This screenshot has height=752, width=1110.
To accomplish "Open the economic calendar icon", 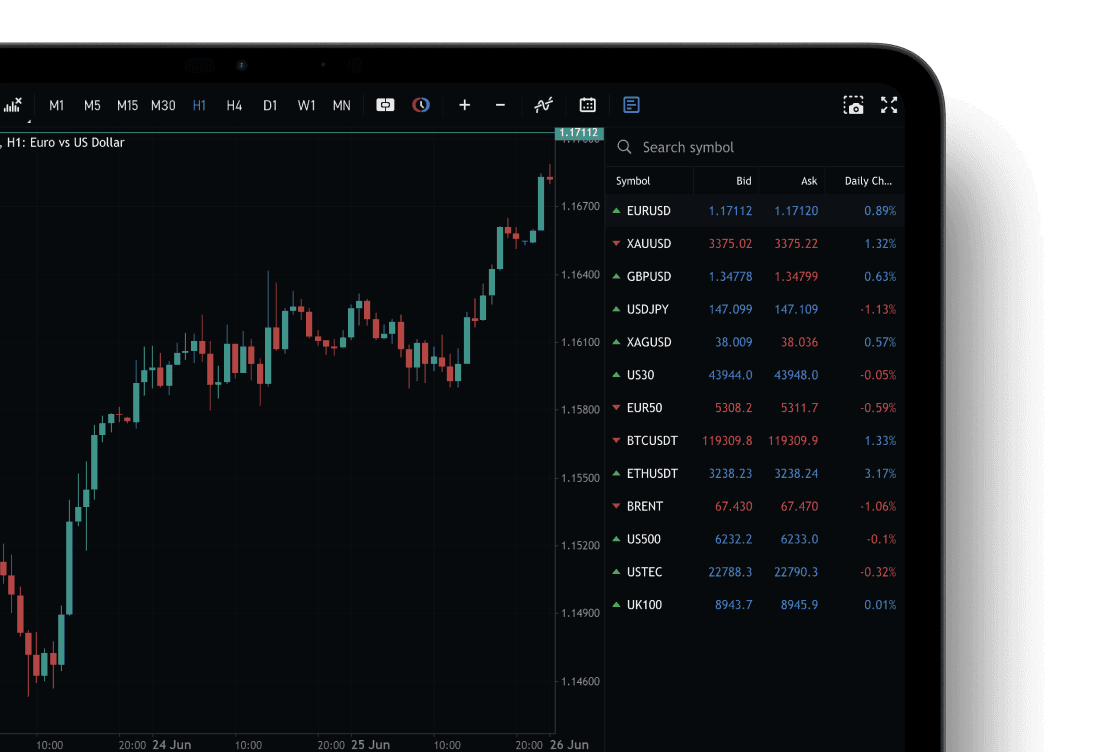I will tap(588, 105).
